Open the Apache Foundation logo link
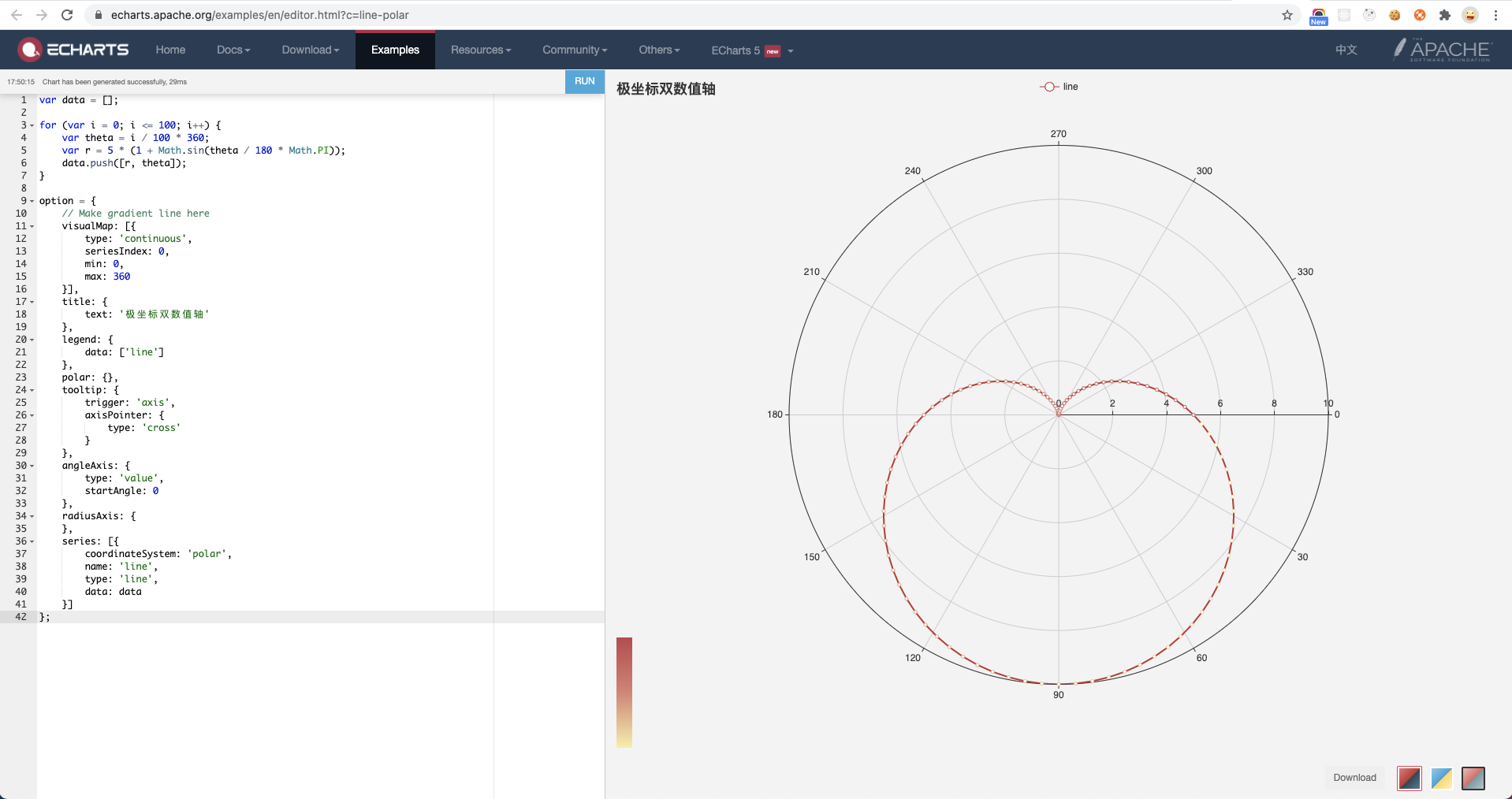This screenshot has width=1512, height=799. (x=1443, y=49)
